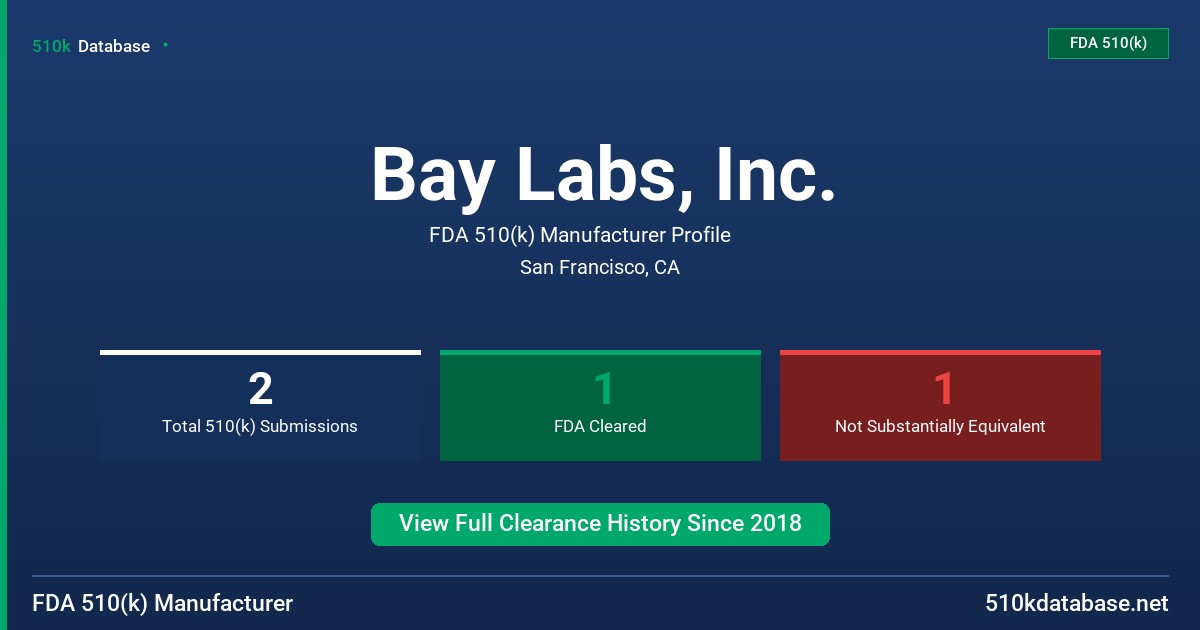Open the FDA Cleared stat card

(x=600, y=405)
